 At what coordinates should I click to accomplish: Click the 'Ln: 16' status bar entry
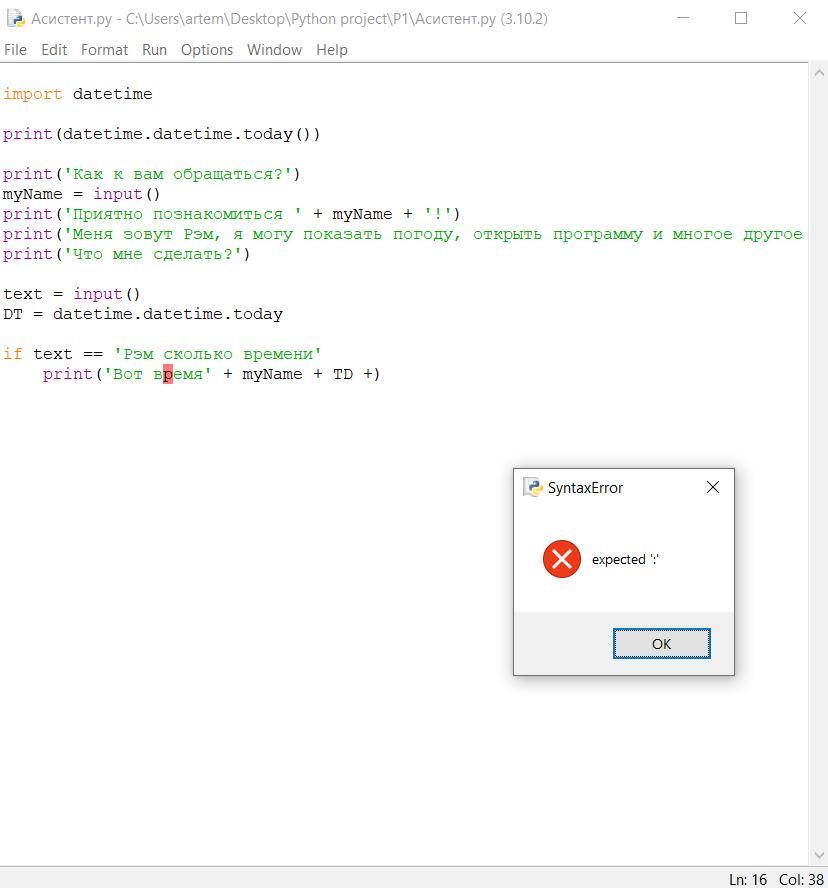coord(748,880)
